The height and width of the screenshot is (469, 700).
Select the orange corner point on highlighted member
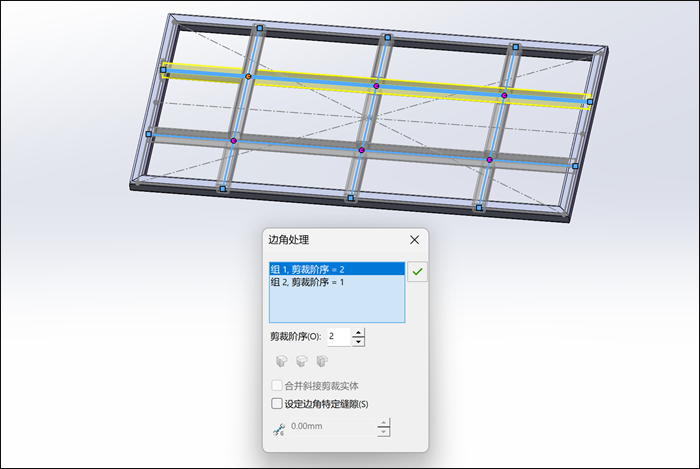tap(249, 76)
